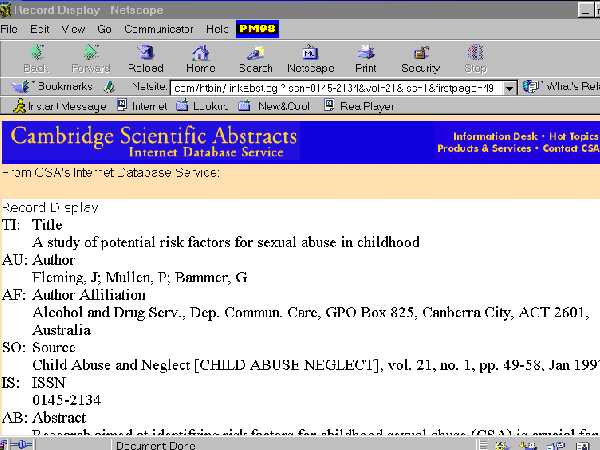Open the Edit menu
The width and height of the screenshot is (600, 450).
tap(40, 29)
